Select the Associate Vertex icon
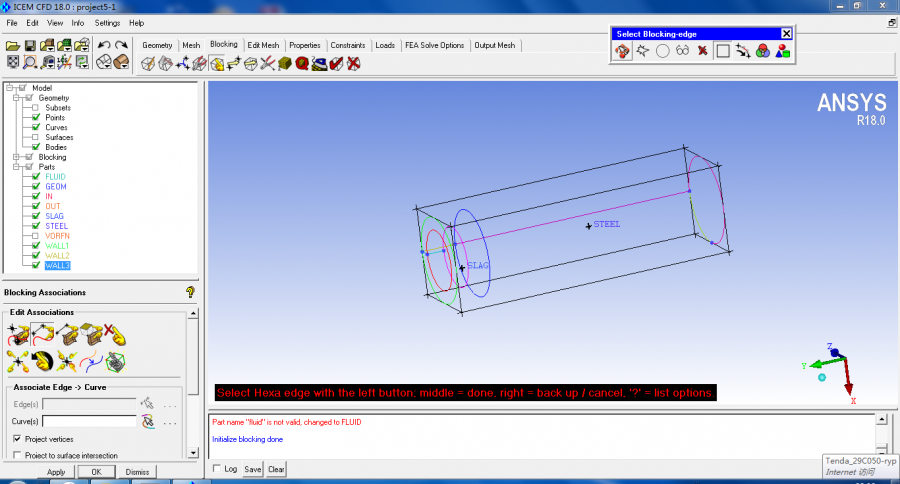The height and width of the screenshot is (484, 900). (18, 334)
